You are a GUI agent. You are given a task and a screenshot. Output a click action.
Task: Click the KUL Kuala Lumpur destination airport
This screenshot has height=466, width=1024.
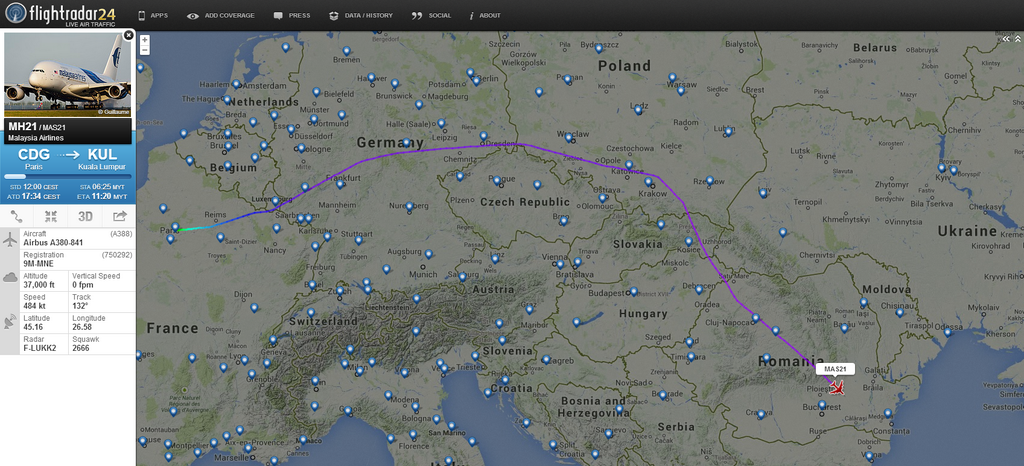[102, 158]
